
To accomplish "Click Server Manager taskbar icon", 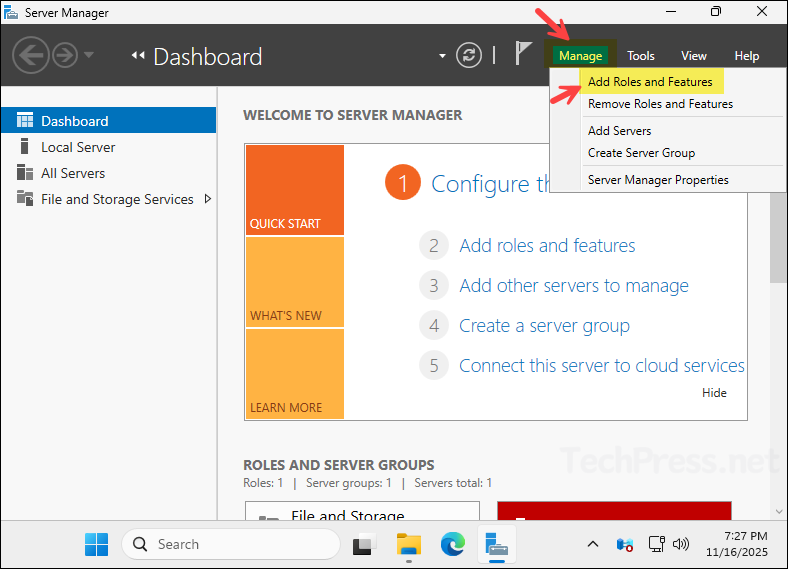I will [497, 544].
